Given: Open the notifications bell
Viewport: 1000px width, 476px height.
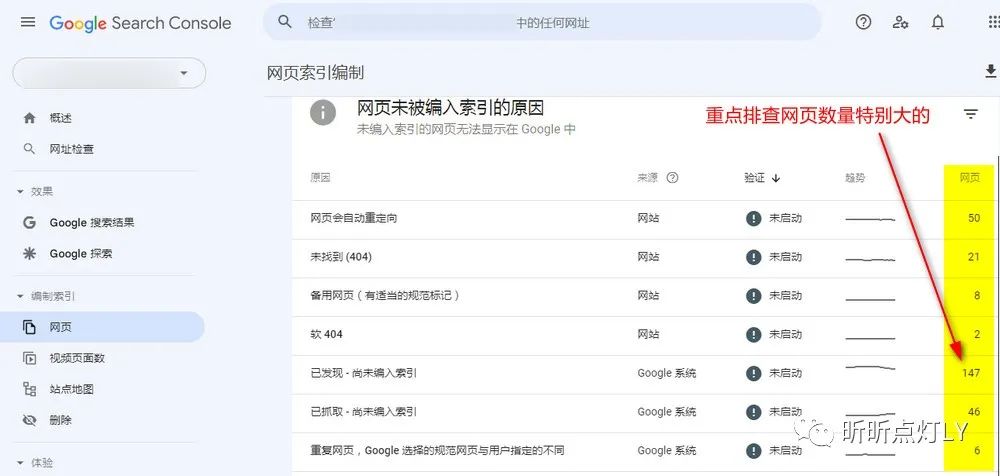Looking at the screenshot, I should click(938, 22).
